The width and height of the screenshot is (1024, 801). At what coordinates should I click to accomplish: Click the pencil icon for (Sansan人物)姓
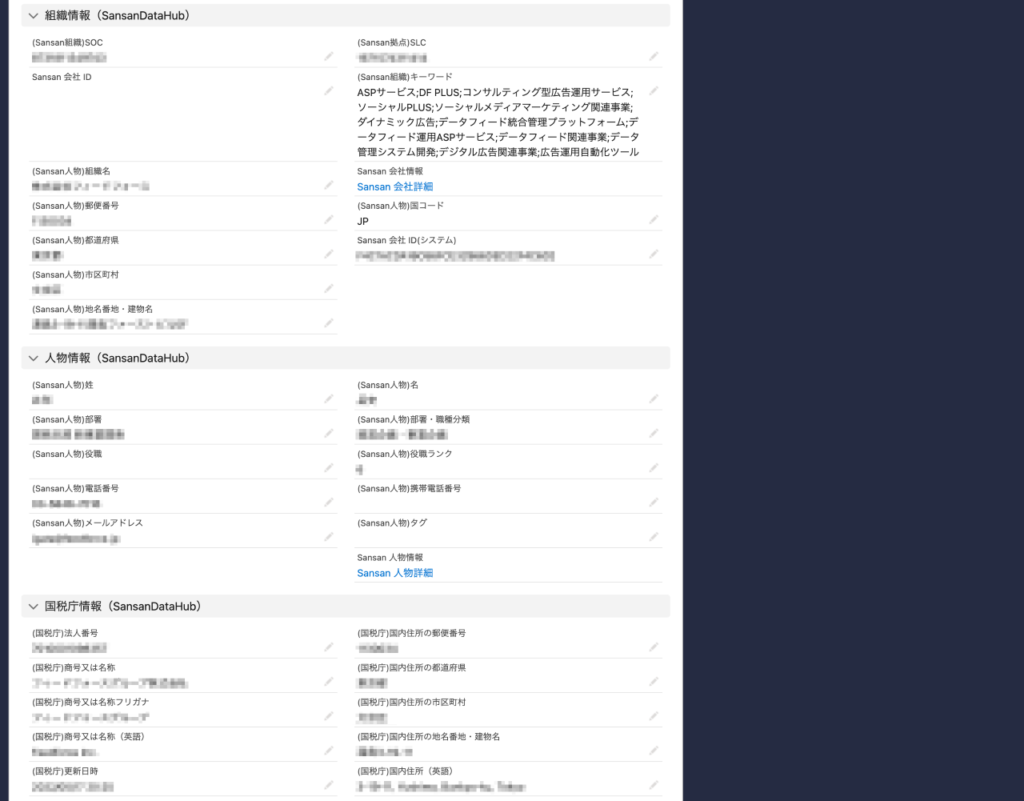tap(328, 400)
